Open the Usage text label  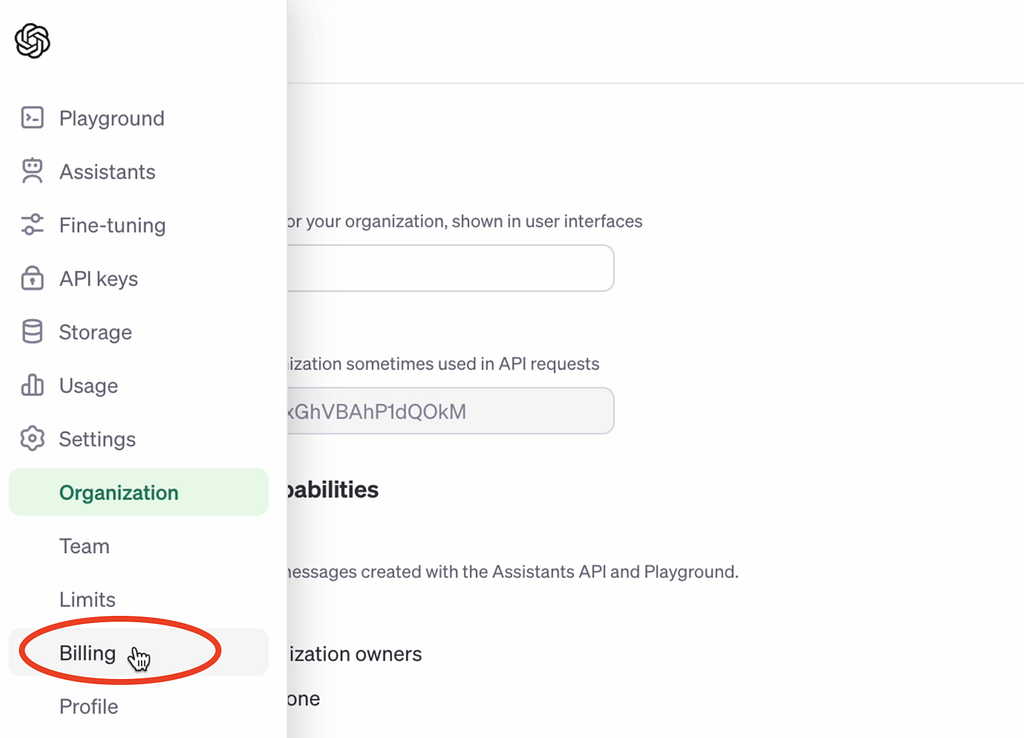click(90, 385)
